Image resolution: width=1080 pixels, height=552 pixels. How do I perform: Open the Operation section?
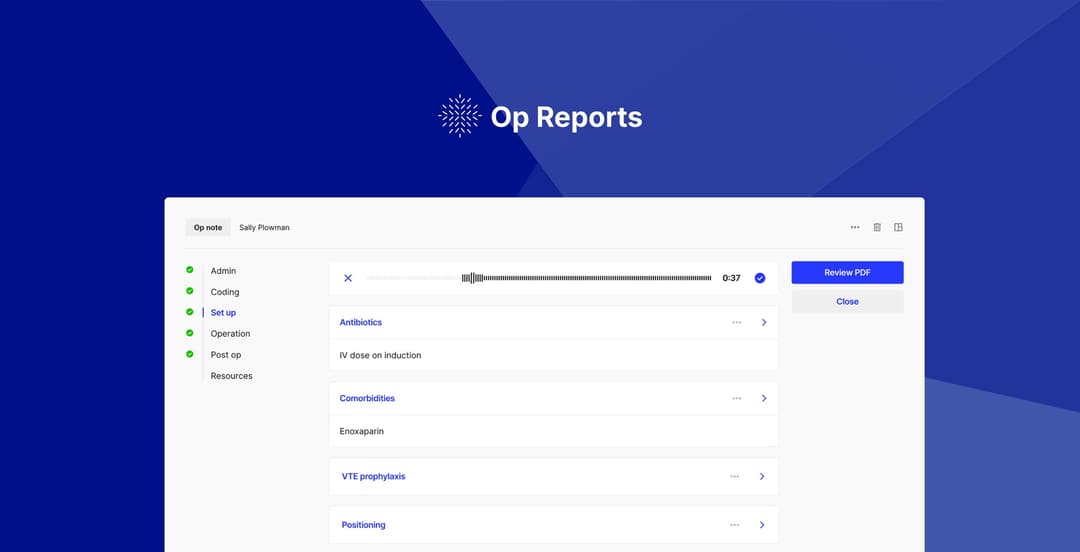pyautogui.click(x=231, y=334)
